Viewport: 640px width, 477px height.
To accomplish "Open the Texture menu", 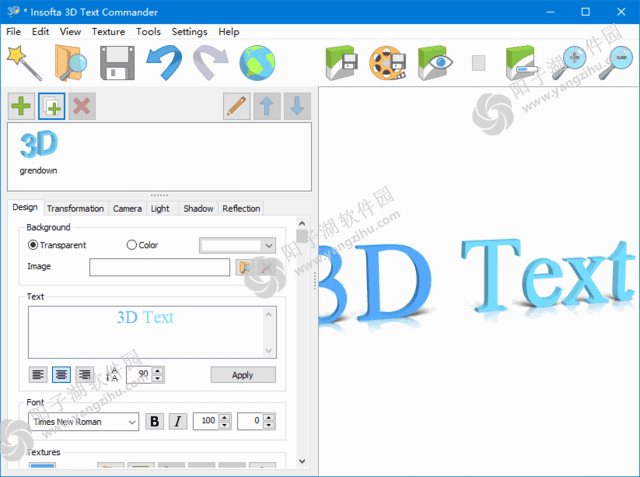I will (108, 32).
